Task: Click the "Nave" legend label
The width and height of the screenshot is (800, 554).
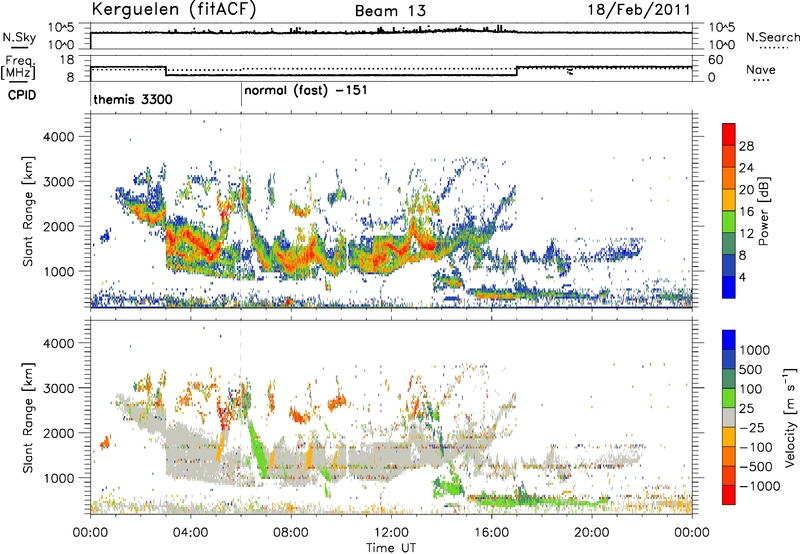Action: 761,69
